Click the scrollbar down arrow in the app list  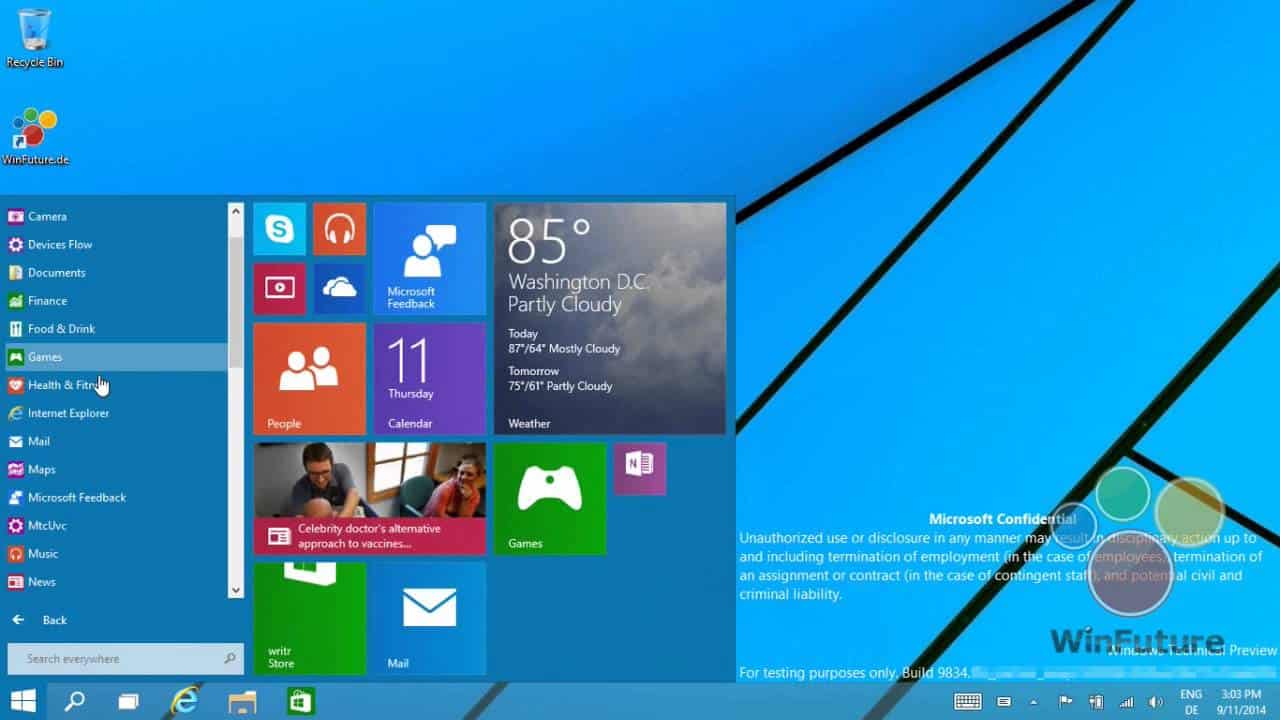coord(235,591)
